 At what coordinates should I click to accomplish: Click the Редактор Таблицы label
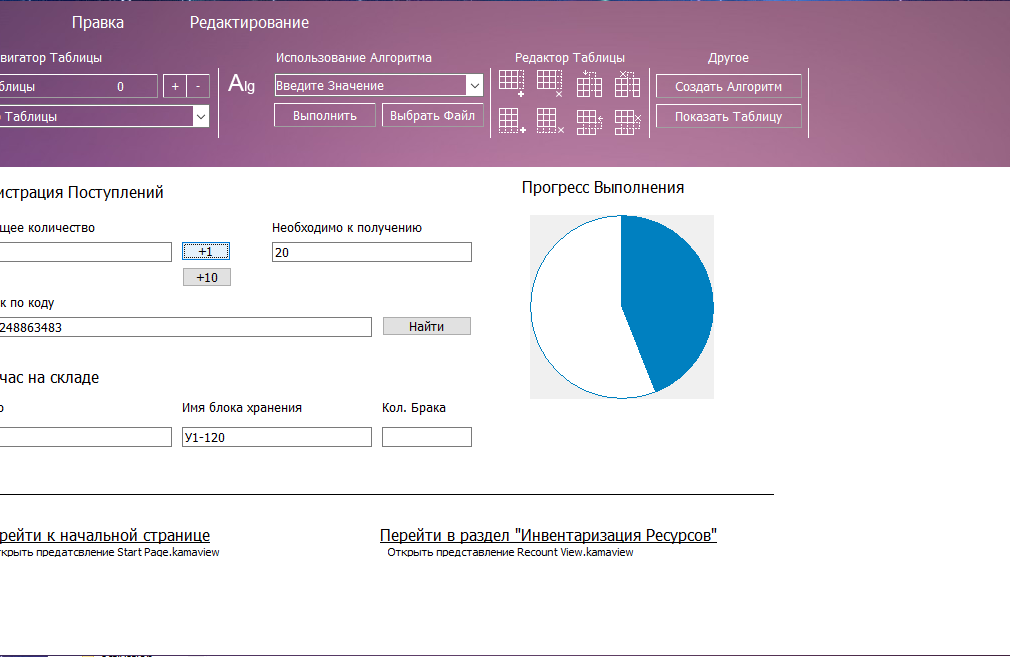(570, 57)
